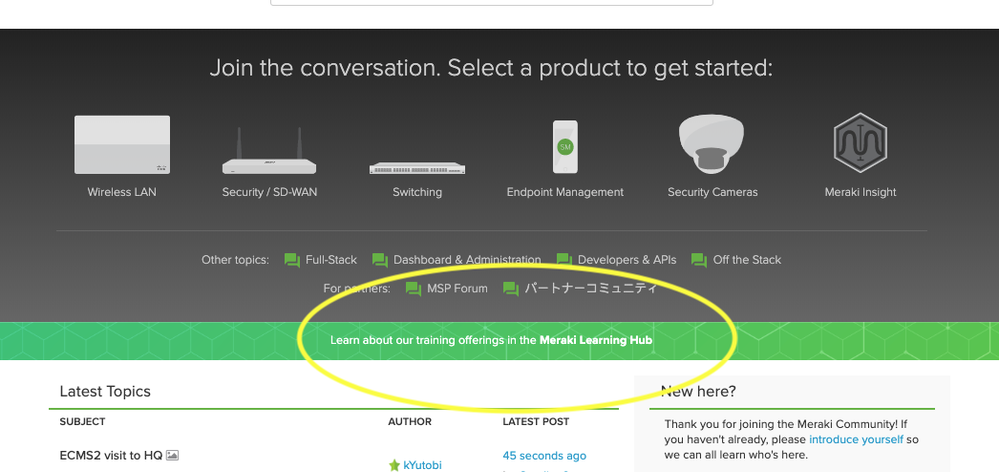Click the Developers & APIs chat icon
Image resolution: width=999 pixels, height=472 pixels.
point(564,260)
